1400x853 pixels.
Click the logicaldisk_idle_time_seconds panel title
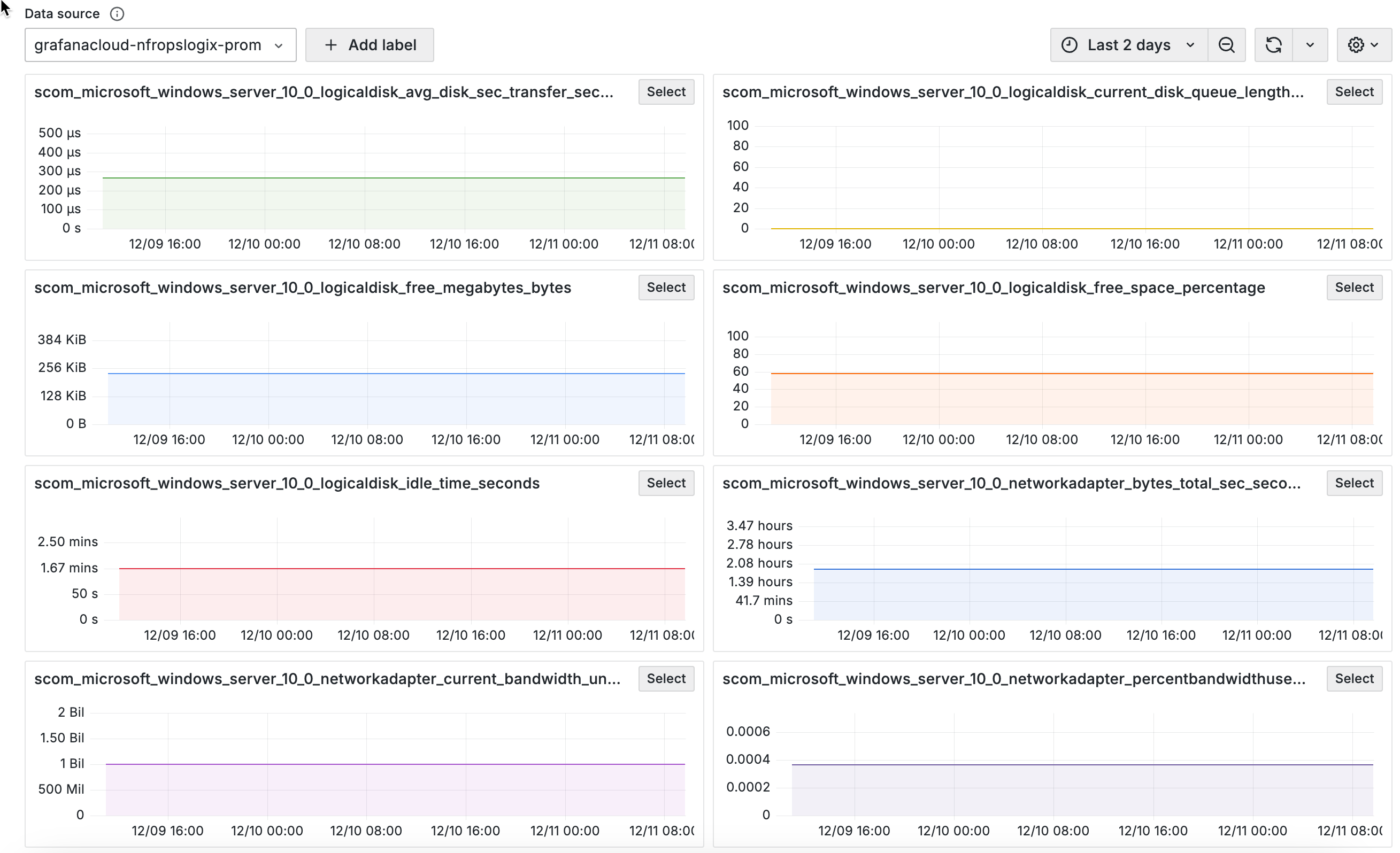(x=287, y=483)
